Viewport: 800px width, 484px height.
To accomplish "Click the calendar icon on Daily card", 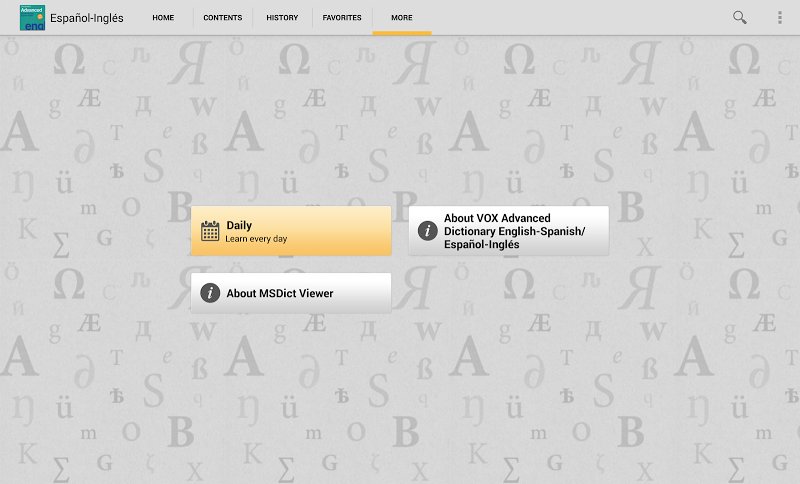I will click(x=210, y=231).
